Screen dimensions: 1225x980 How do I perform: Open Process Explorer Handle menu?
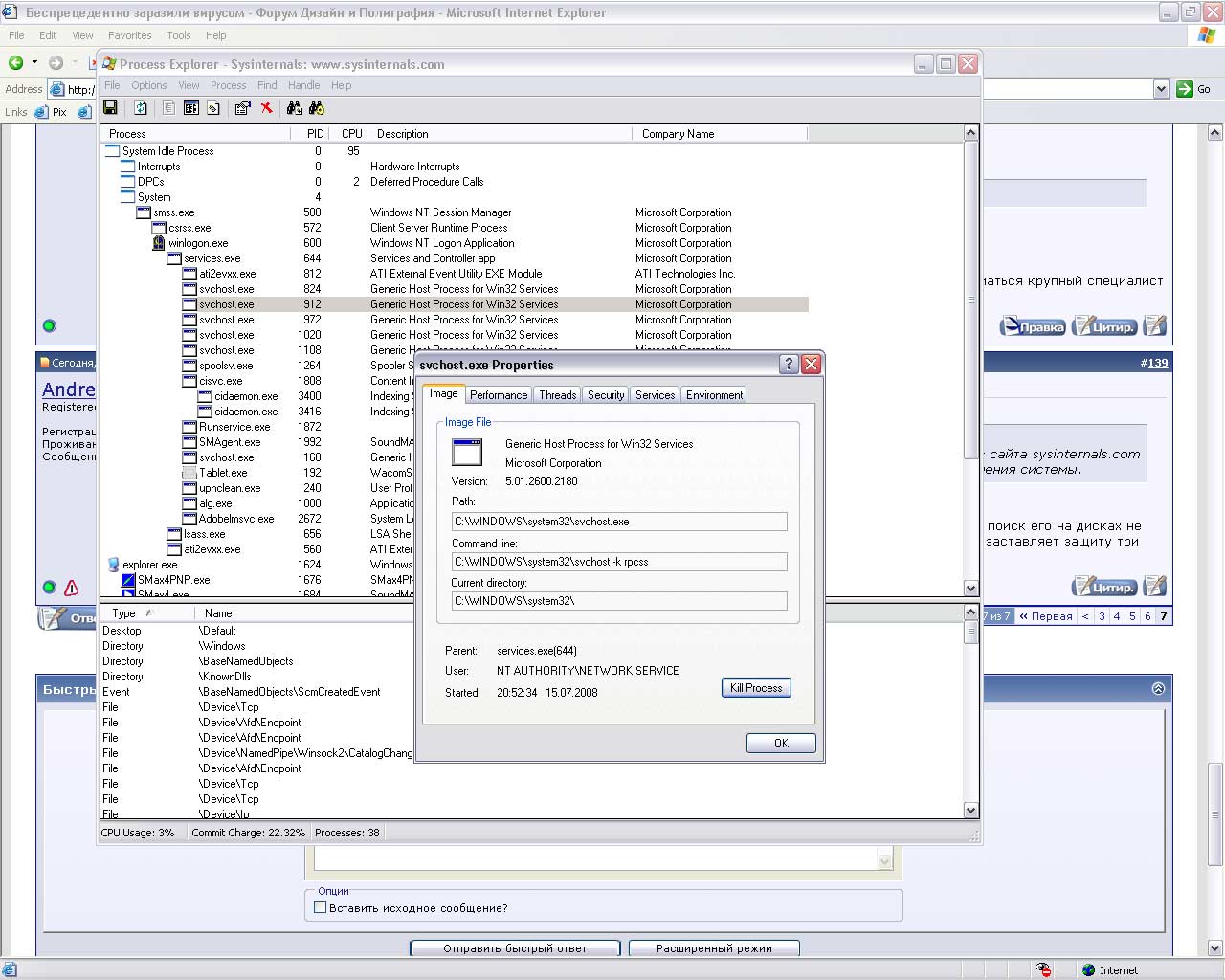pos(303,85)
